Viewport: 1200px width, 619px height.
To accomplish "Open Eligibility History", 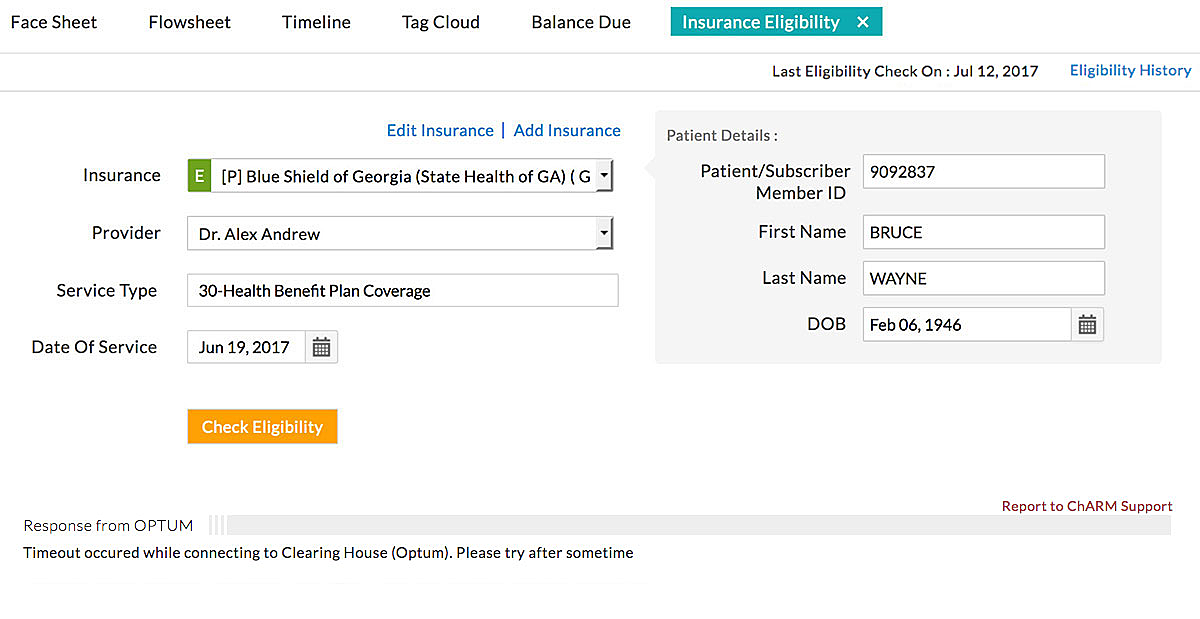I will point(1130,70).
